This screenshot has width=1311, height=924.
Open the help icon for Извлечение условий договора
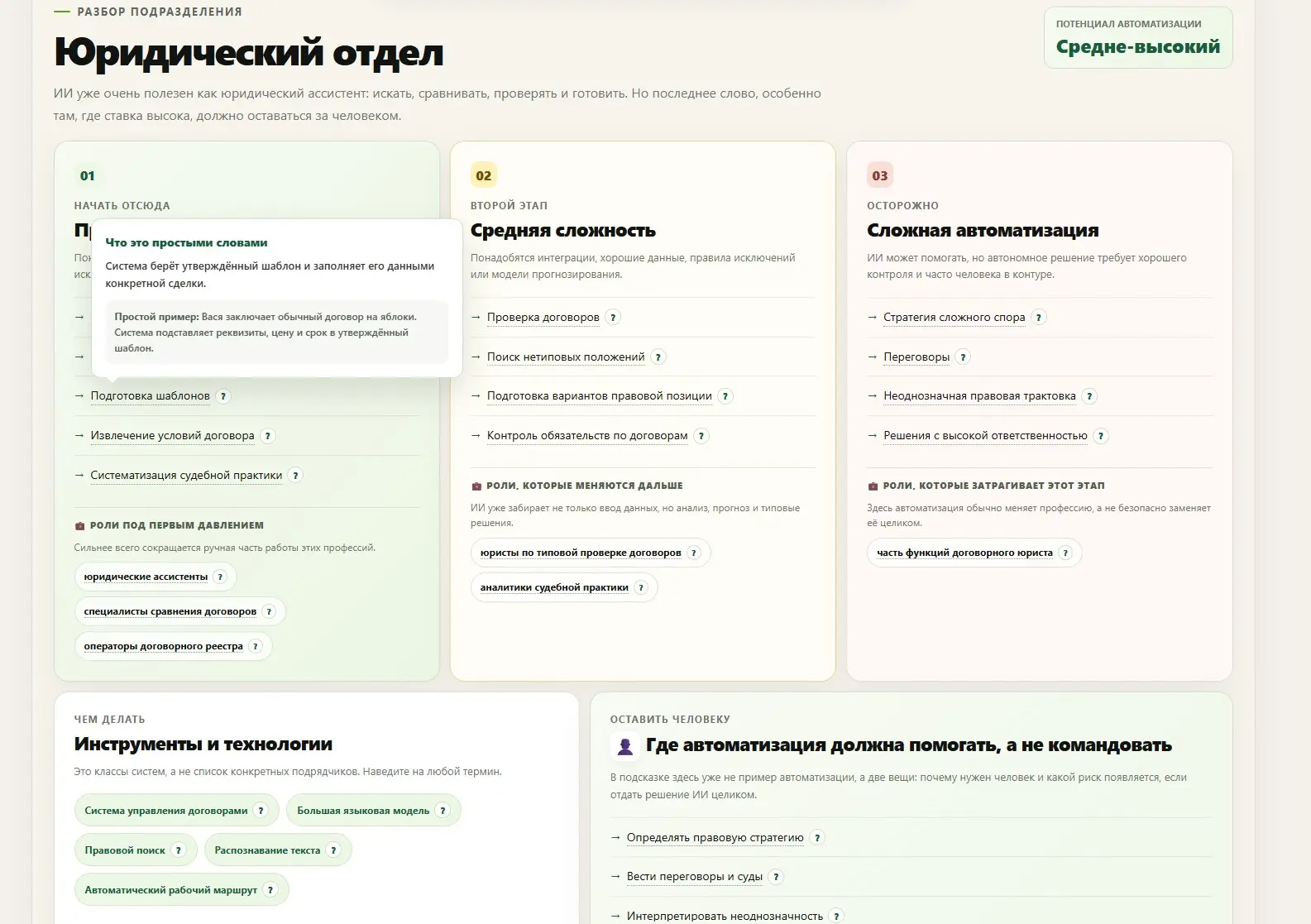(x=268, y=436)
